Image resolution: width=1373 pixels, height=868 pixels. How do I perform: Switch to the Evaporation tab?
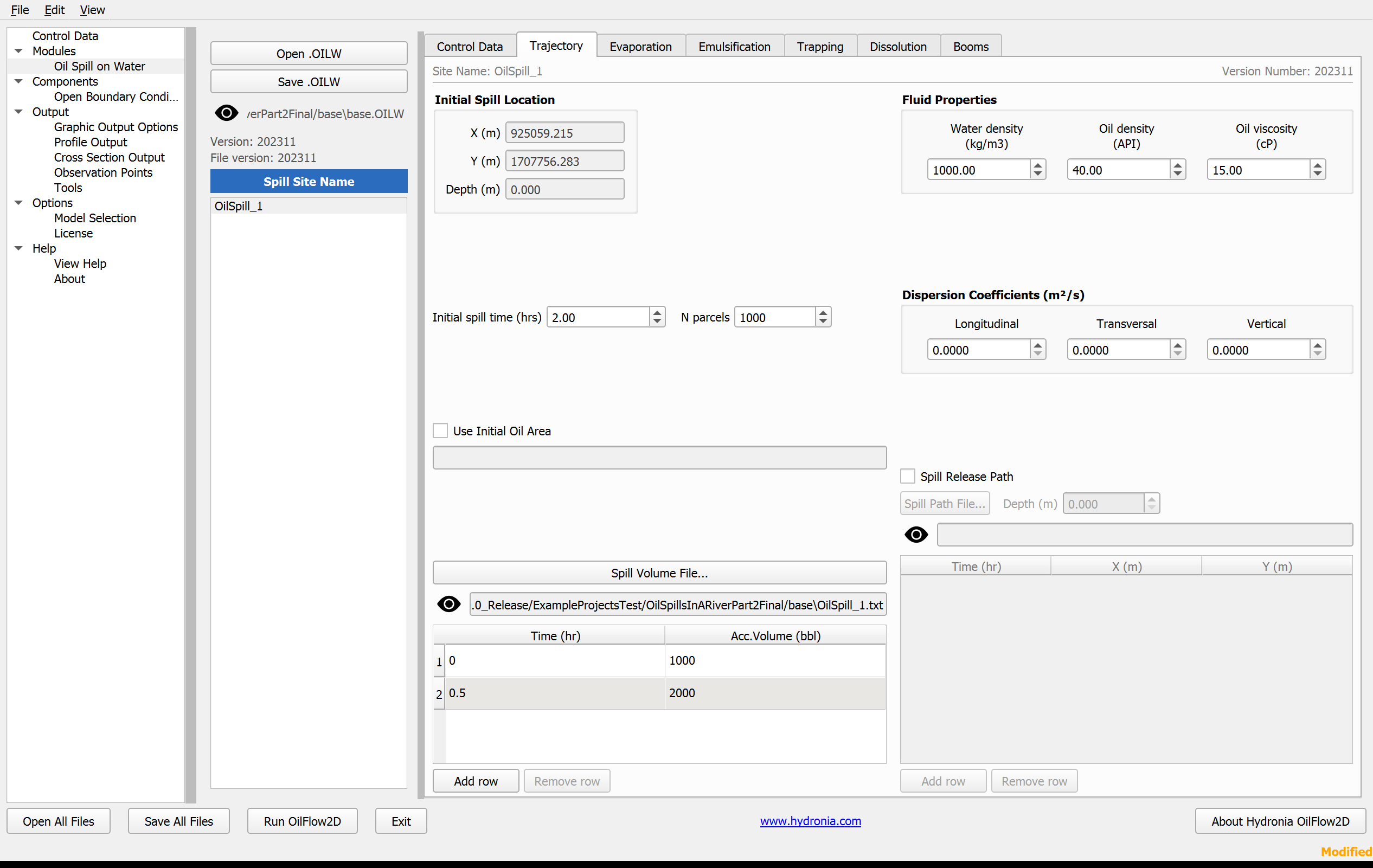point(640,46)
